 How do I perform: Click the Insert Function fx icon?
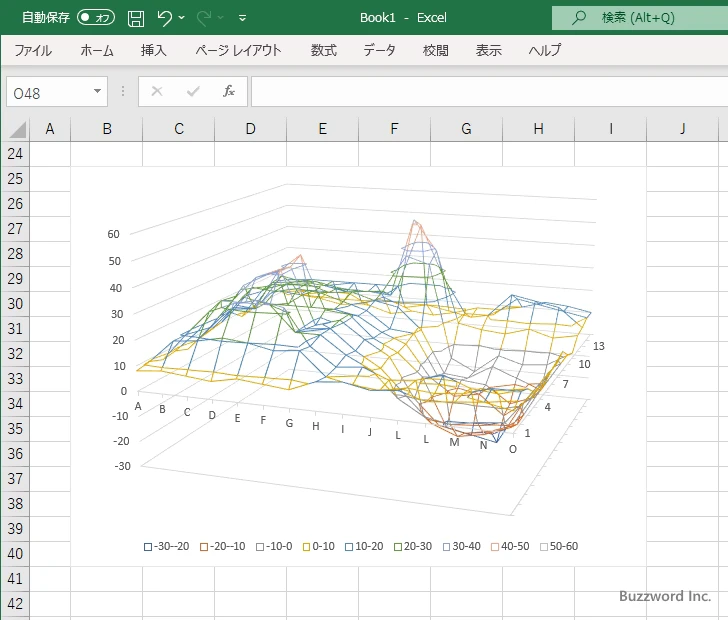(229, 91)
